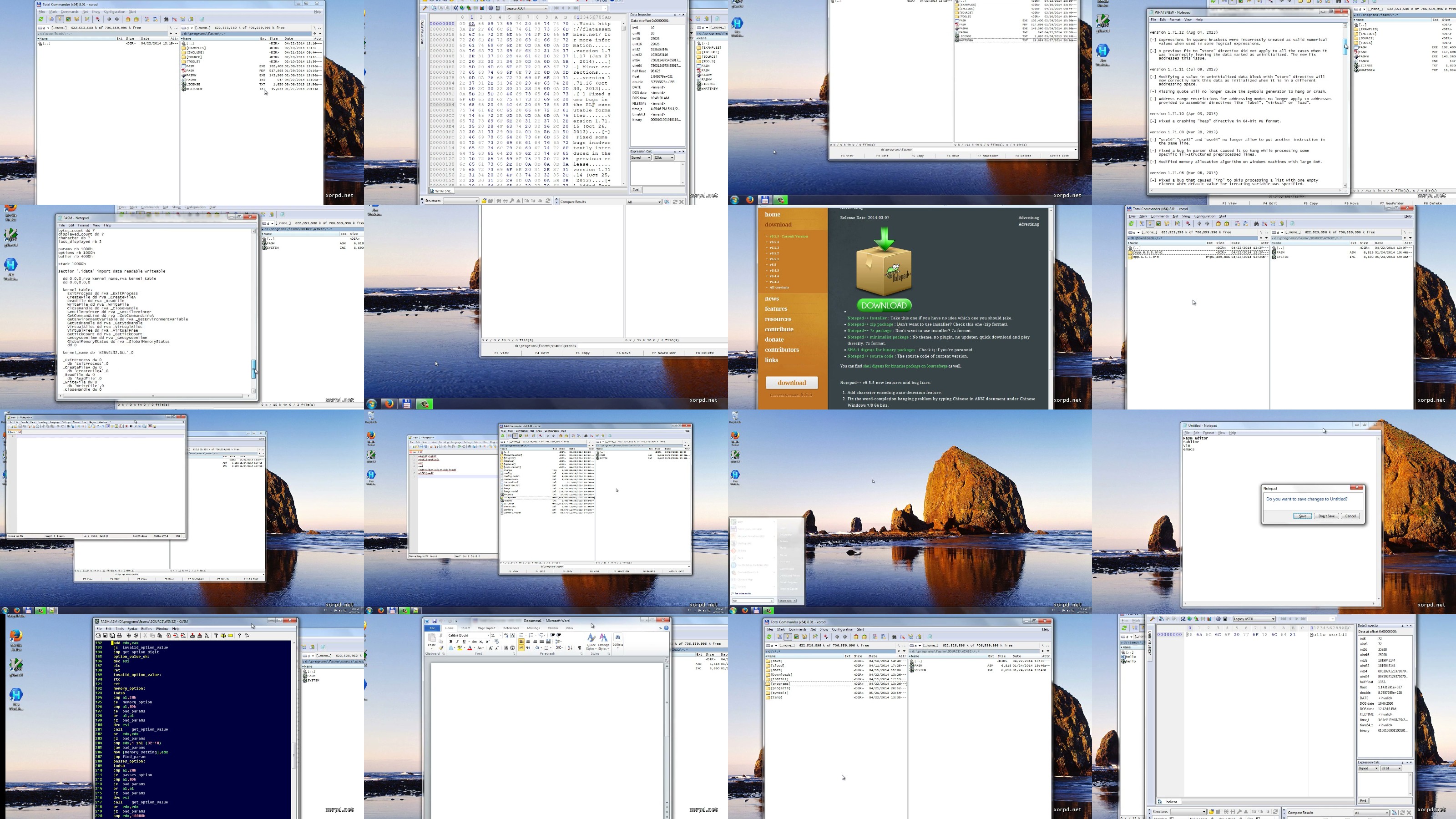Click Cancel in the Notepad save dialog
The width and height of the screenshot is (1456, 819).
pyautogui.click(x=1350, y=516)
